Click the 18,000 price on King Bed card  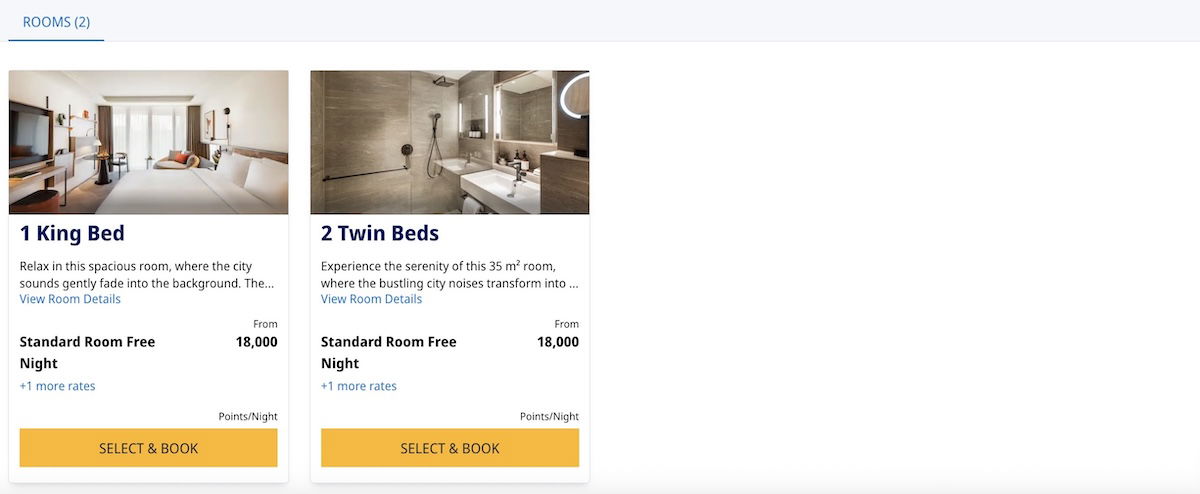pyautogui.click(x=256, y=342)
